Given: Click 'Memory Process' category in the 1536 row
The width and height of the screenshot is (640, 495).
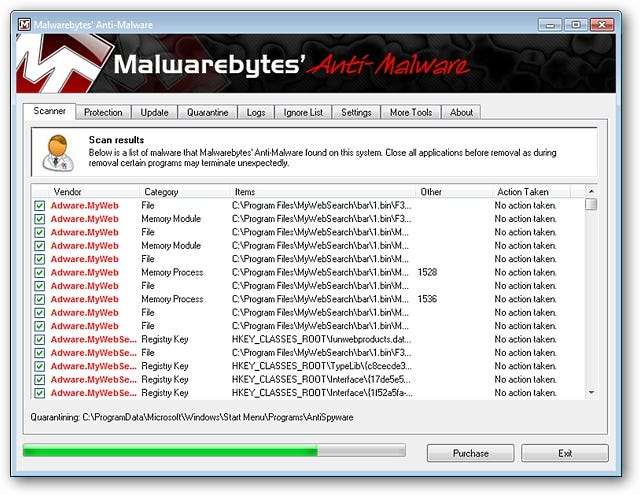Looking at the screenshot, I should (172, 299).
